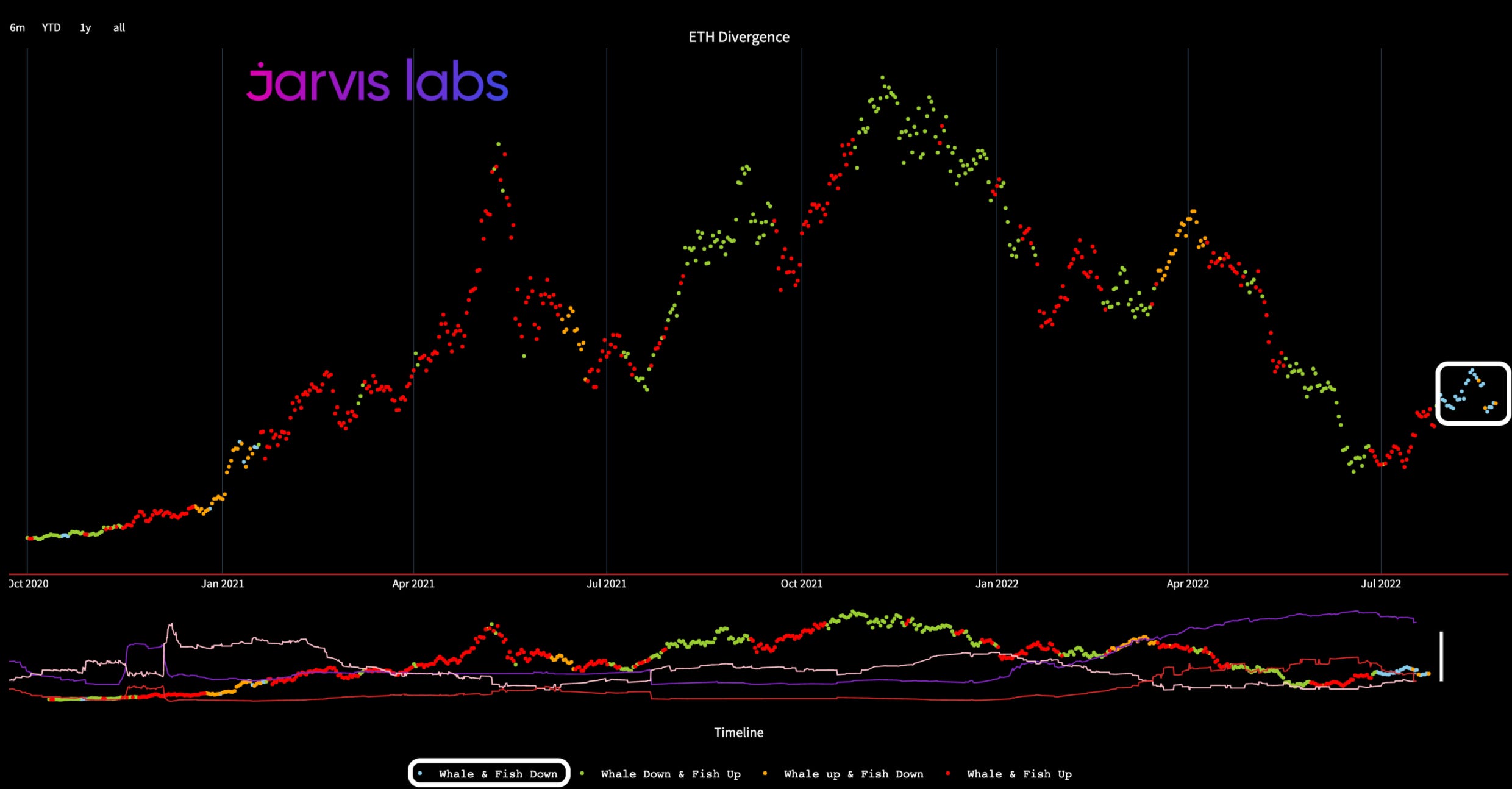
Task: Grab the white range slider handle
Action: (1441, 656)
